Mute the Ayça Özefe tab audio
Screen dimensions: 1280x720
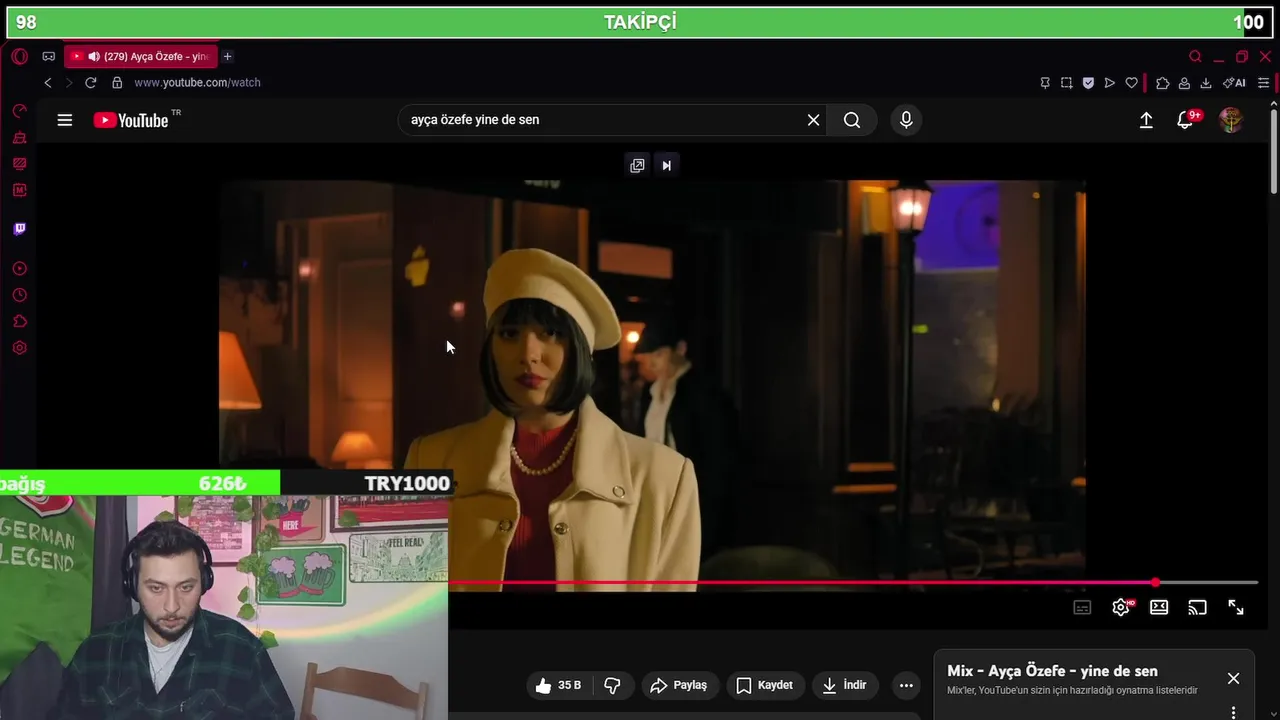tap(93, 57)
